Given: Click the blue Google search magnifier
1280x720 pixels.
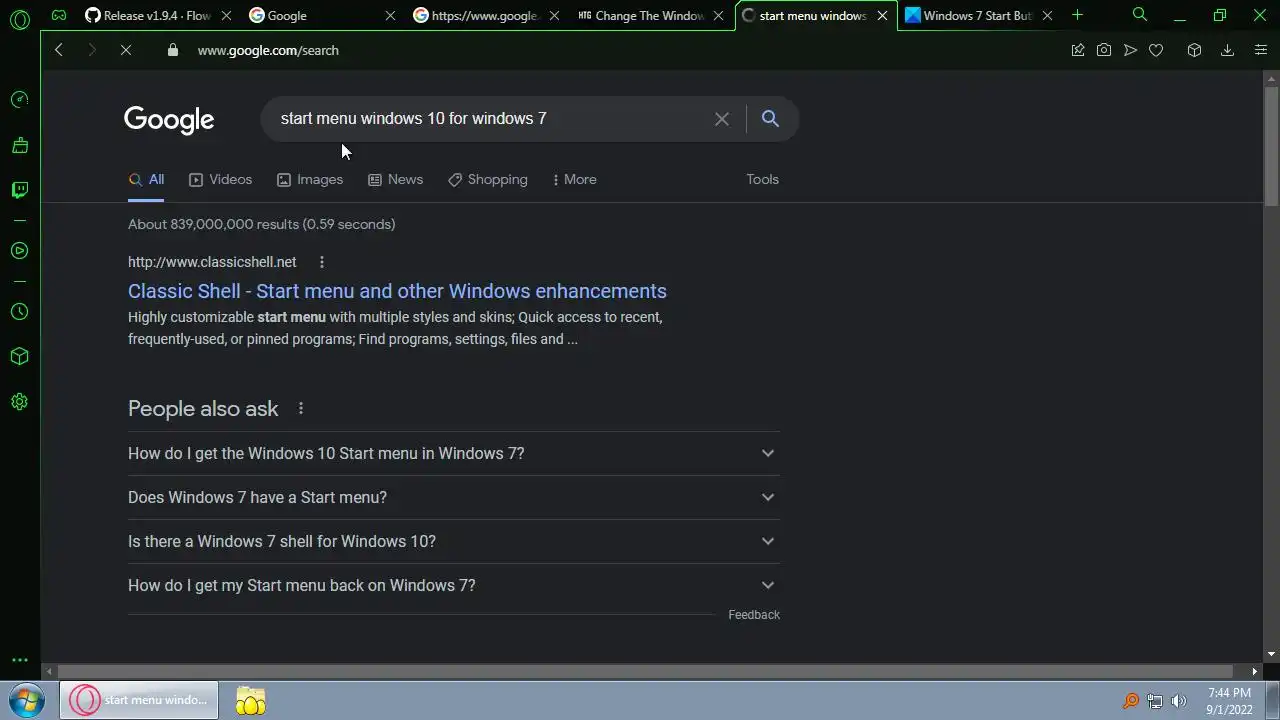Looking at the screenshot, I should pos(770,118).
